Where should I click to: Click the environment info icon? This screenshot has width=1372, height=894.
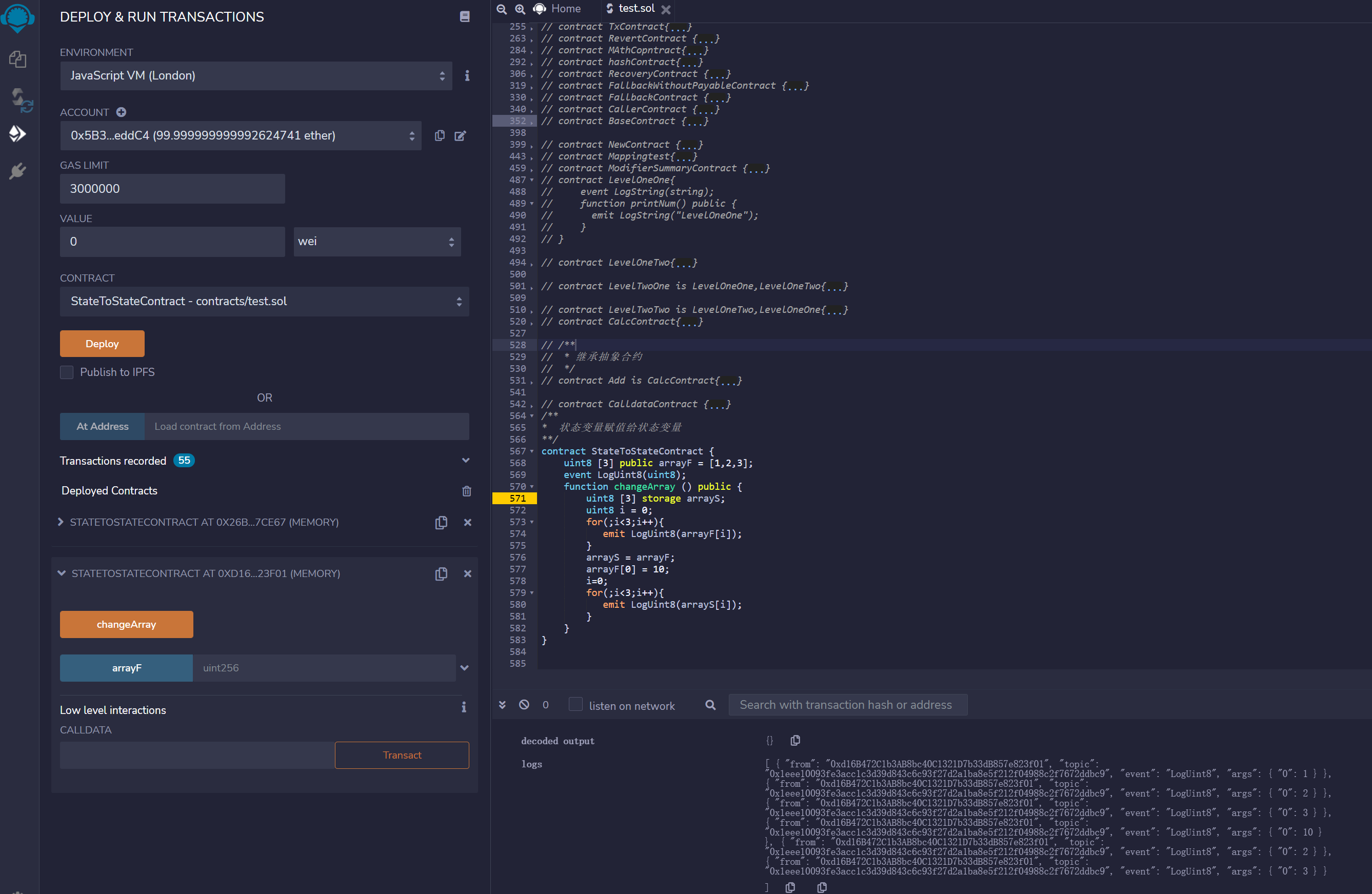(x=467, y=75)
